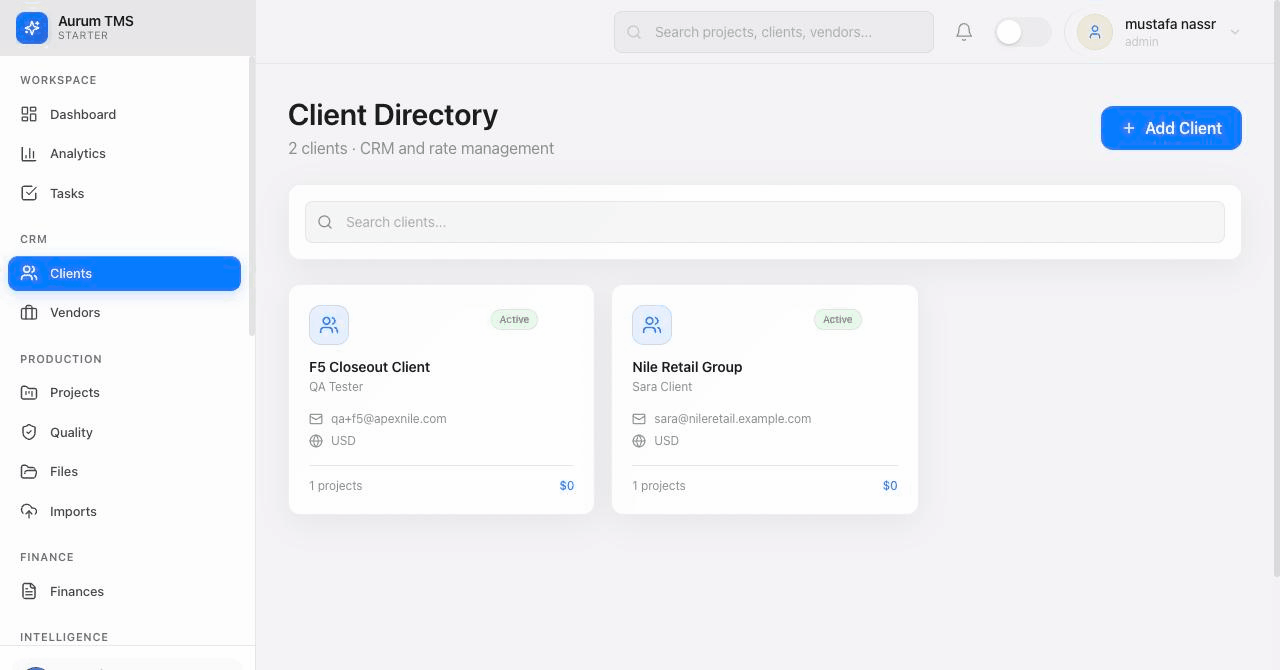Click the Tasks checkbox icon
1280x670 pixels.
(29, 193)
